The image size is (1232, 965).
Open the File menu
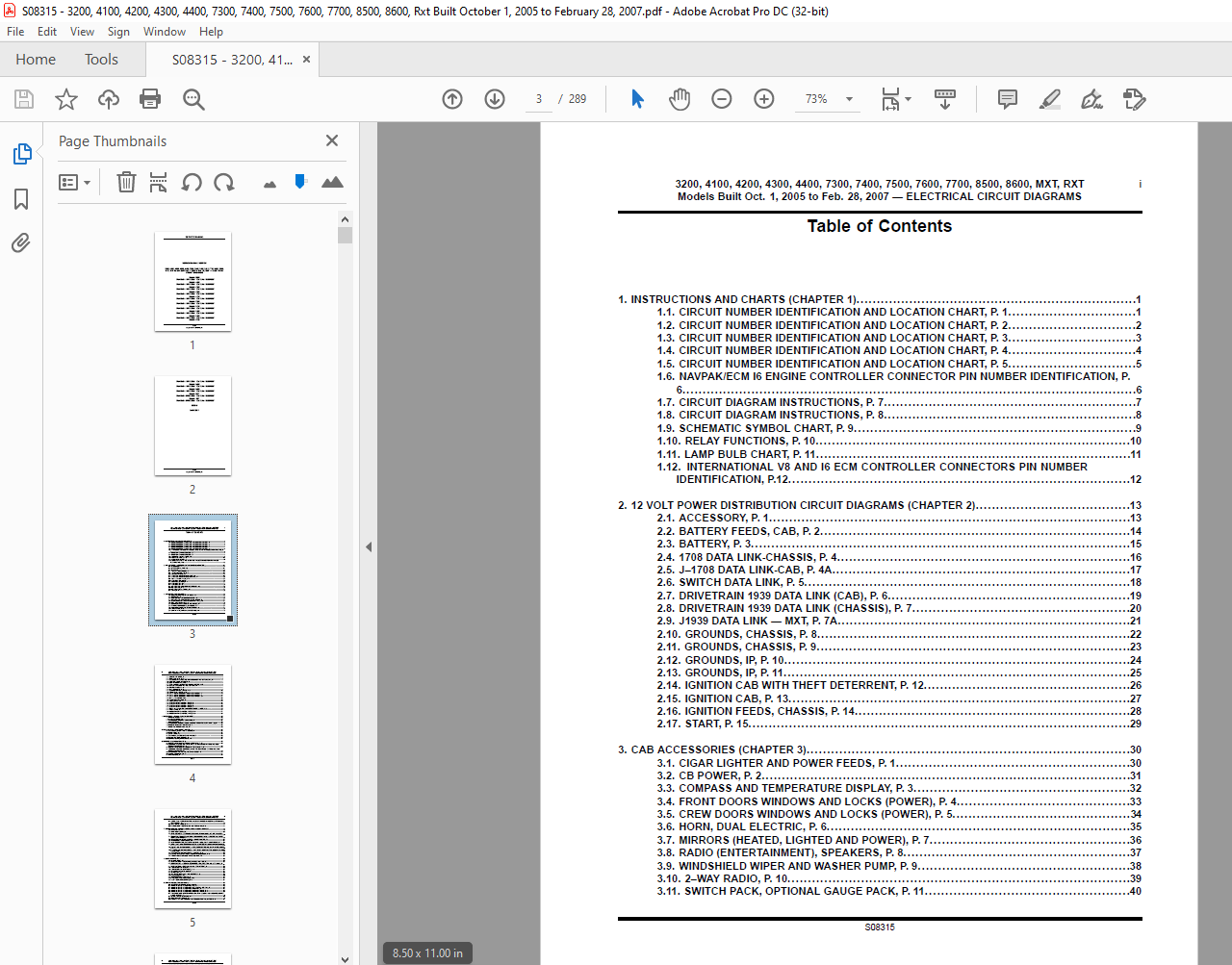point(15,32)
